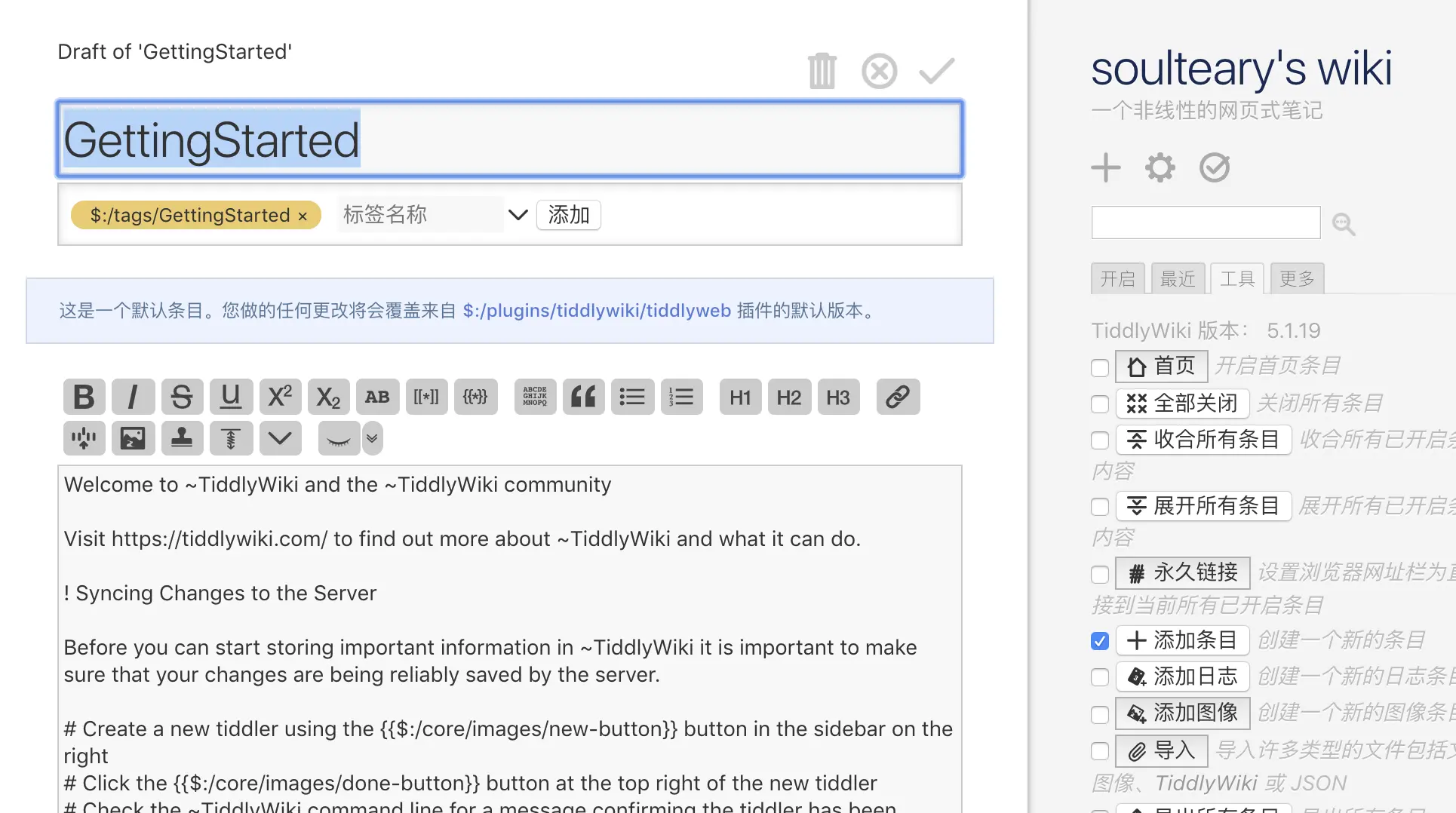Open the control panel gear icon
This screenshot has width=1456, height=813.
tap(1160, 167)
